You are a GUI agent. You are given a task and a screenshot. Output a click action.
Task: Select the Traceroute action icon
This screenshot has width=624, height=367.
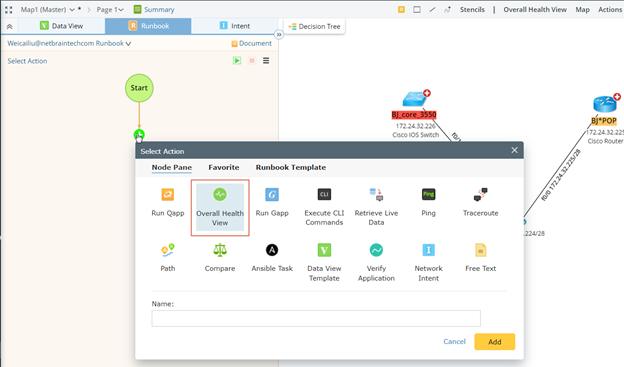point(480,195)
